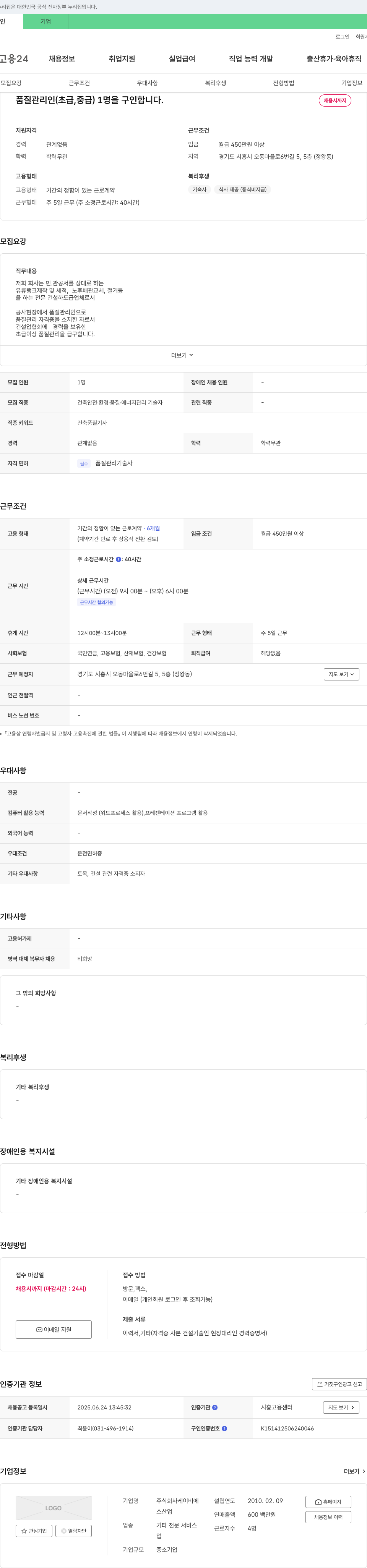This screenshot has height=1568, width=367.
Task: Click the 6개월 contract period text
Action: coord(153,528)
